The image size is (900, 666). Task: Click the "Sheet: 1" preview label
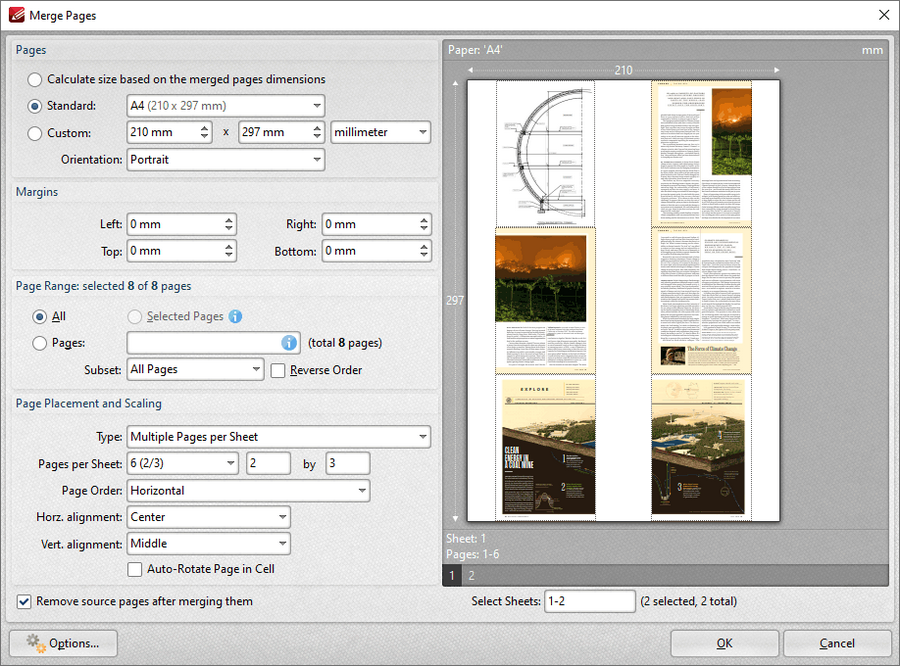[x=466, y=539]
